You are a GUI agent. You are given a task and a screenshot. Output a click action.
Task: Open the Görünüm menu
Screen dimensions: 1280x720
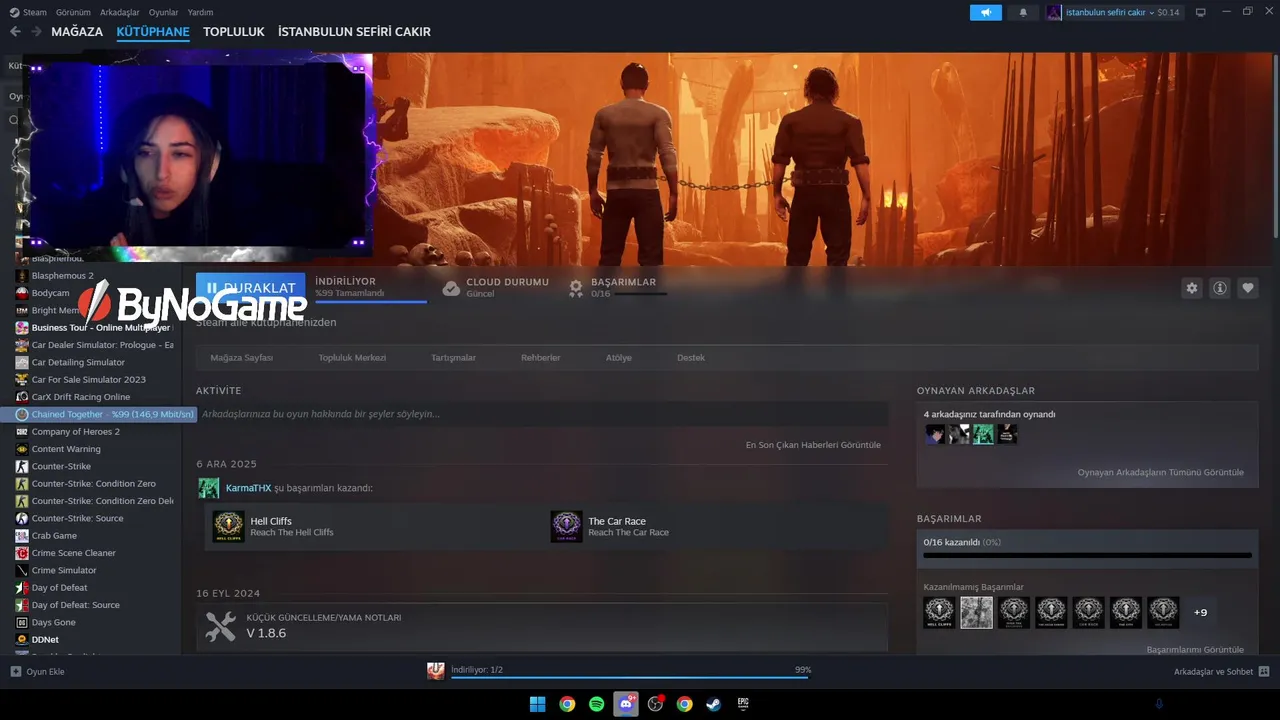(73, 12)
